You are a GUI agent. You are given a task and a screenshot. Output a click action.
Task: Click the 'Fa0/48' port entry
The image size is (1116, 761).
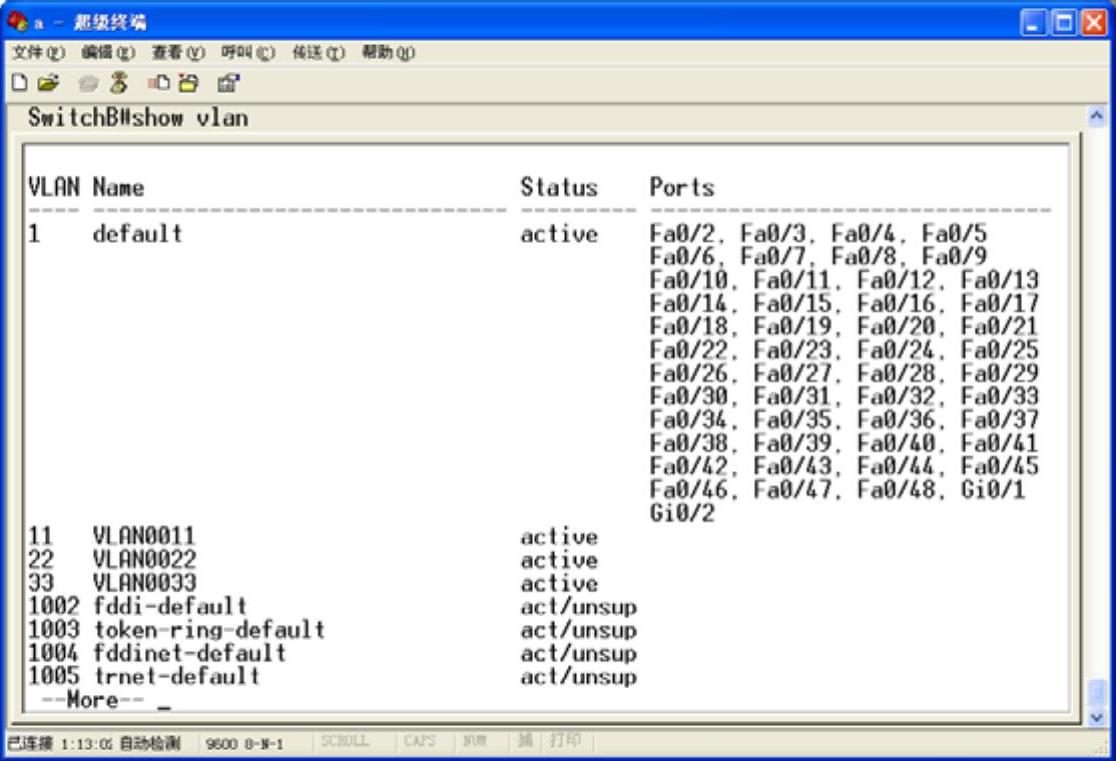click(896, 489)
